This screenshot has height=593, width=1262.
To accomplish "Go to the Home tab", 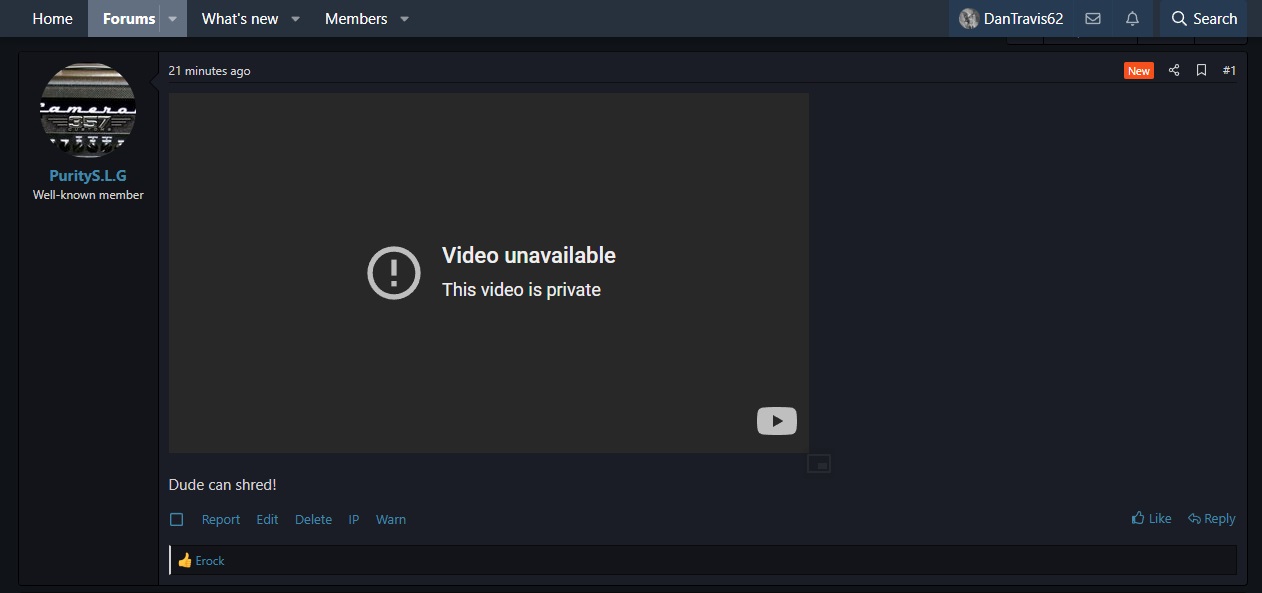I will click(x=52, y=19).
